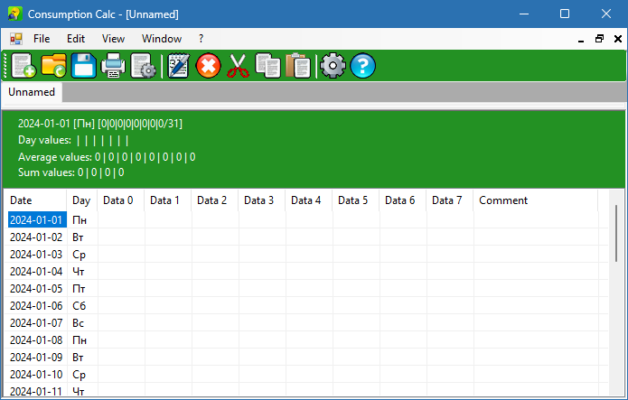Select the 2024-01-02 row
628x400 pixels.
308,237
